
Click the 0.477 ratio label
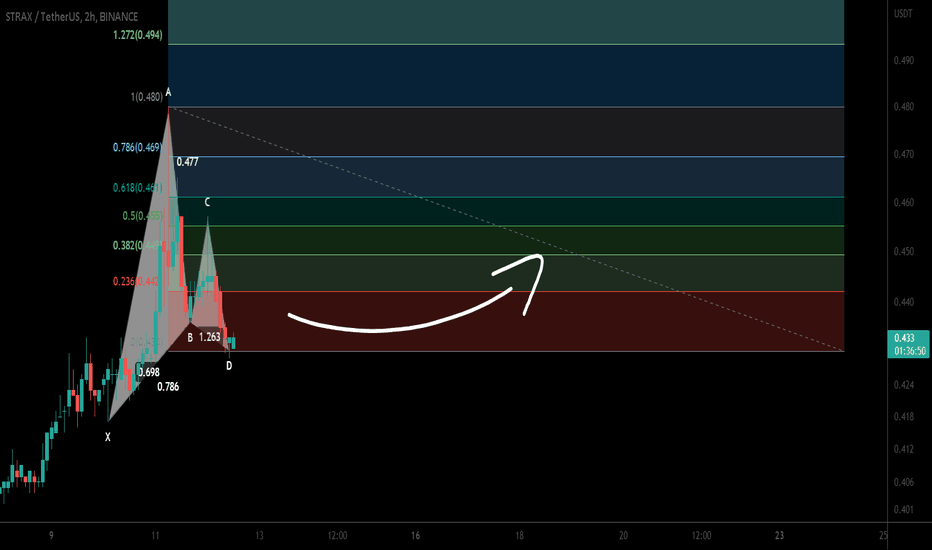187,162
